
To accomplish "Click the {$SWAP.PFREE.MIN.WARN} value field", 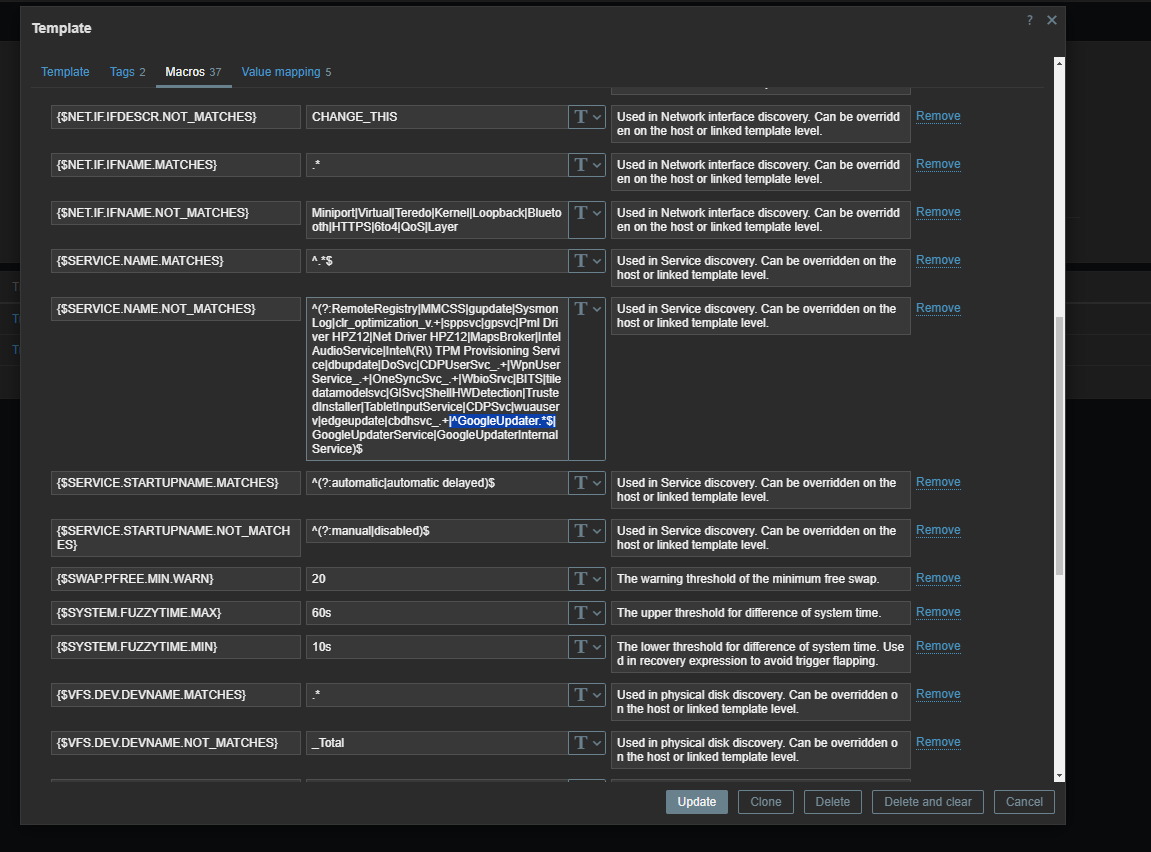I will pyautogui.click(x=436, y=579).
